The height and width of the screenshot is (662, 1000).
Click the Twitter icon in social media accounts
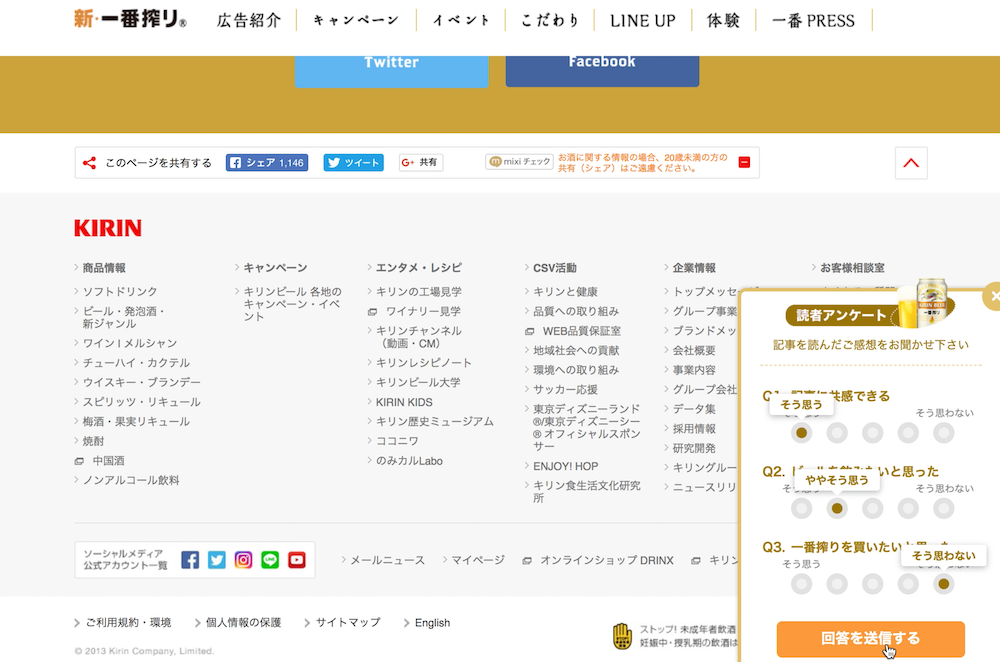[x=217, y=560]
